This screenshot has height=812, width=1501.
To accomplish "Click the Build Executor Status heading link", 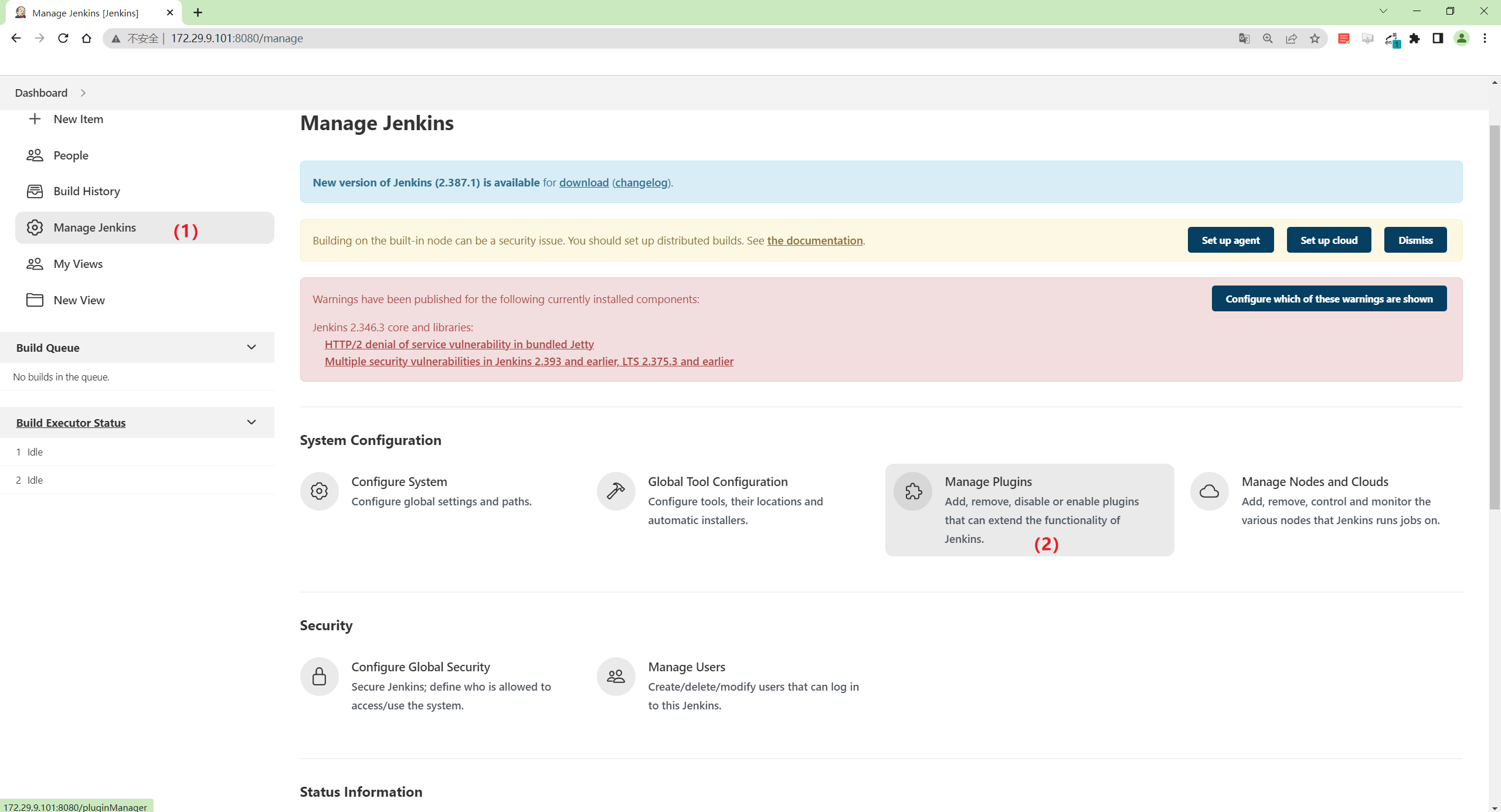I will (71, 423).
